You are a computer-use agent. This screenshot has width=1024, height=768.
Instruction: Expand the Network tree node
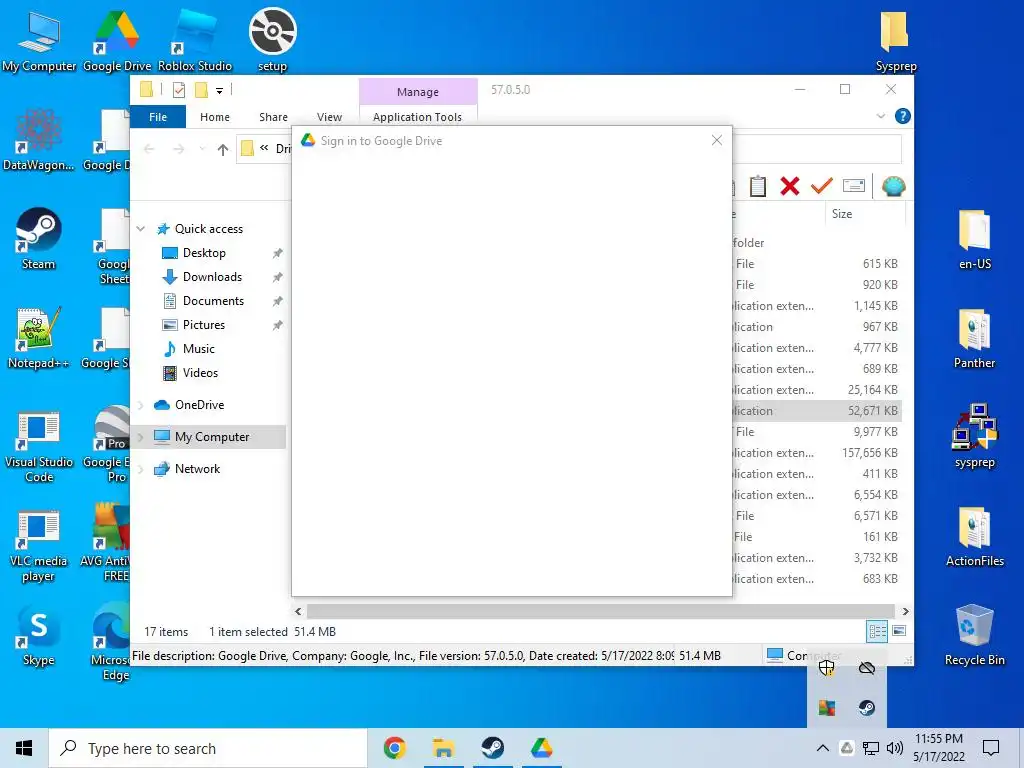point(140,469)
